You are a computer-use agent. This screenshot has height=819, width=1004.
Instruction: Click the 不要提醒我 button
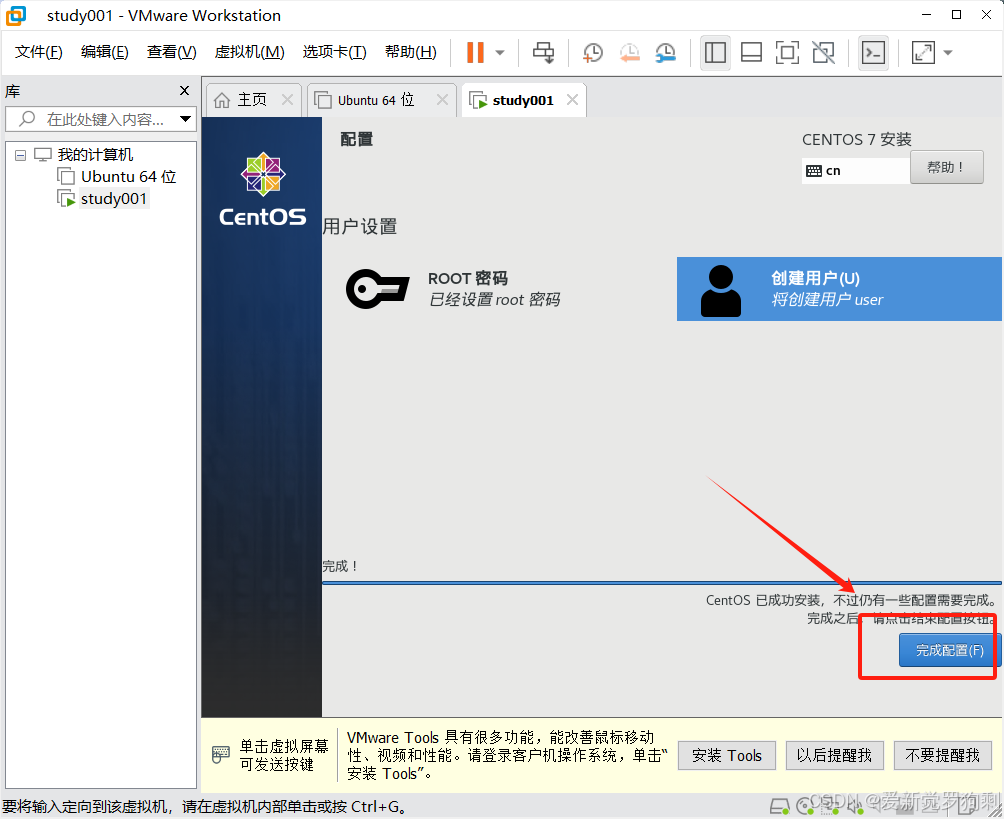[x=943, y=756]
